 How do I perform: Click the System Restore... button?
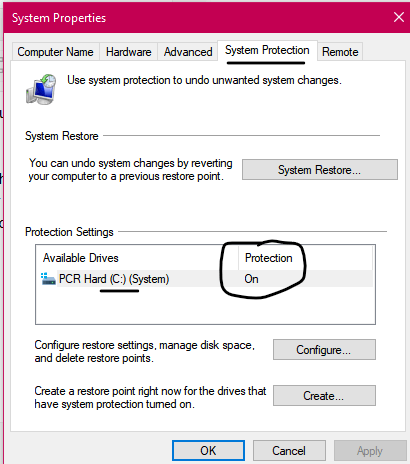point(320,170)
